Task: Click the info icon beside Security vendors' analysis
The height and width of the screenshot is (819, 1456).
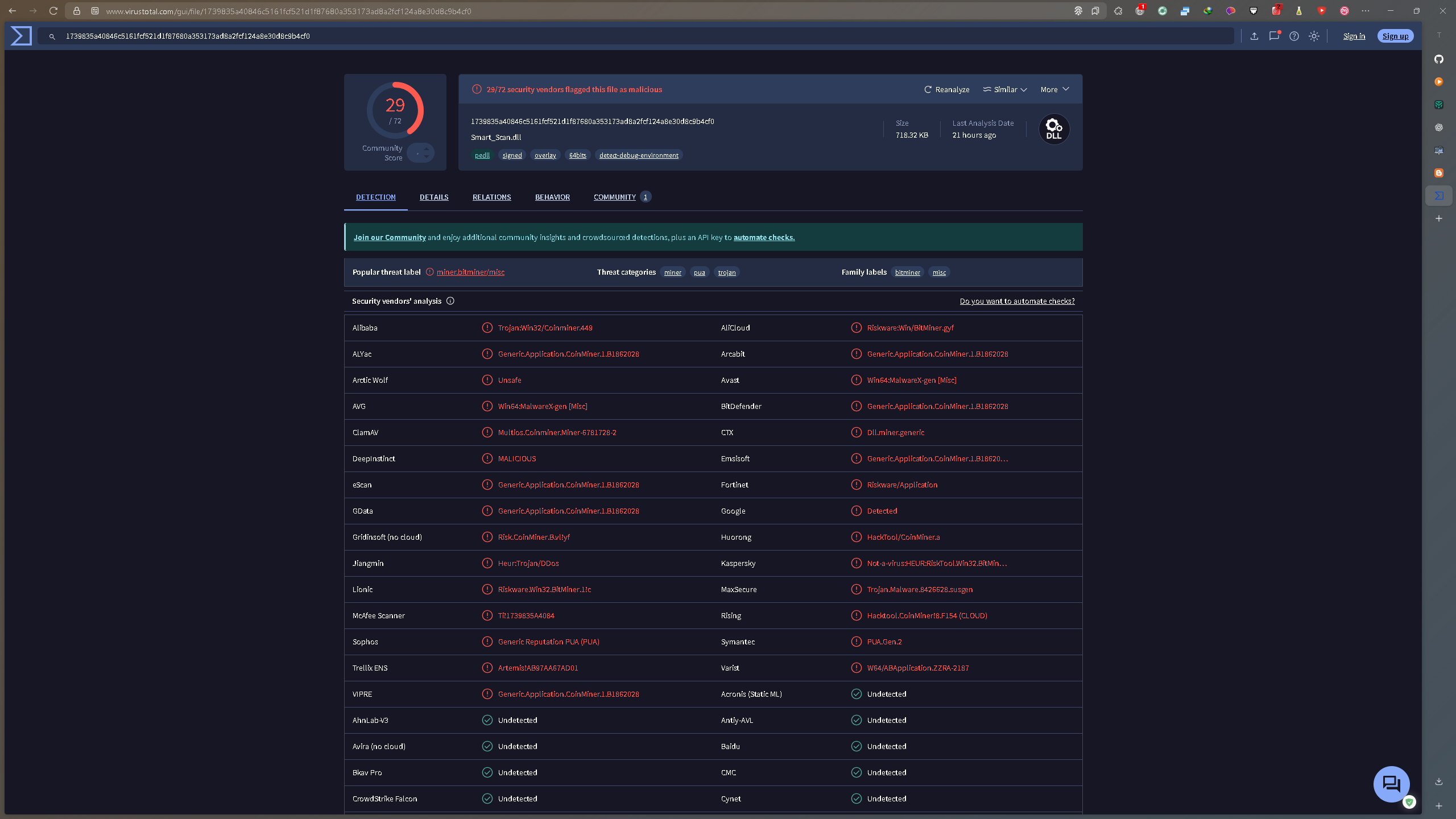Action: pos(450,301)
